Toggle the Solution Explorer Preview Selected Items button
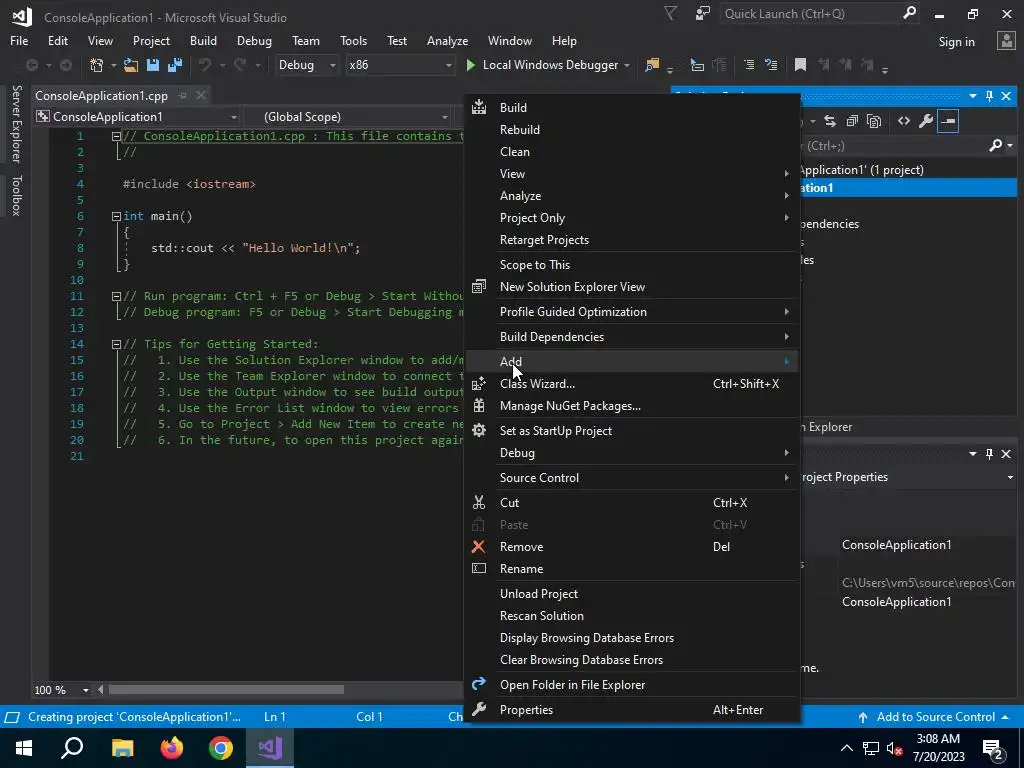This screenshot has width=1024, height=768. (948, 121)
